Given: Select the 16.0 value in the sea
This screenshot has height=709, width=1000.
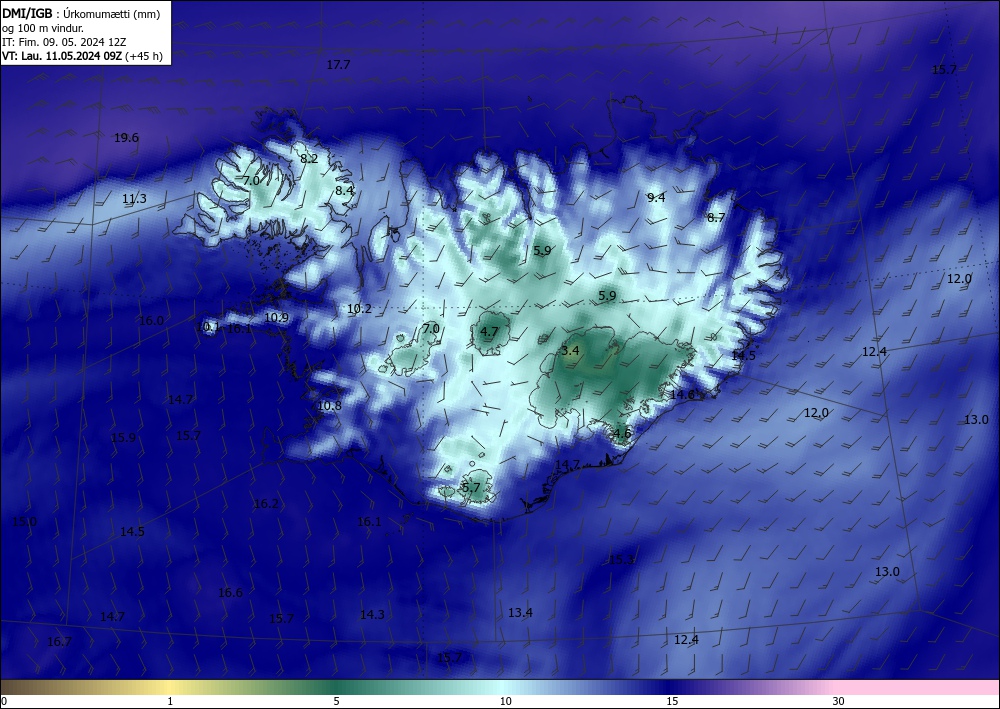Looking at the screenshot, I should [x=151, y=321].
